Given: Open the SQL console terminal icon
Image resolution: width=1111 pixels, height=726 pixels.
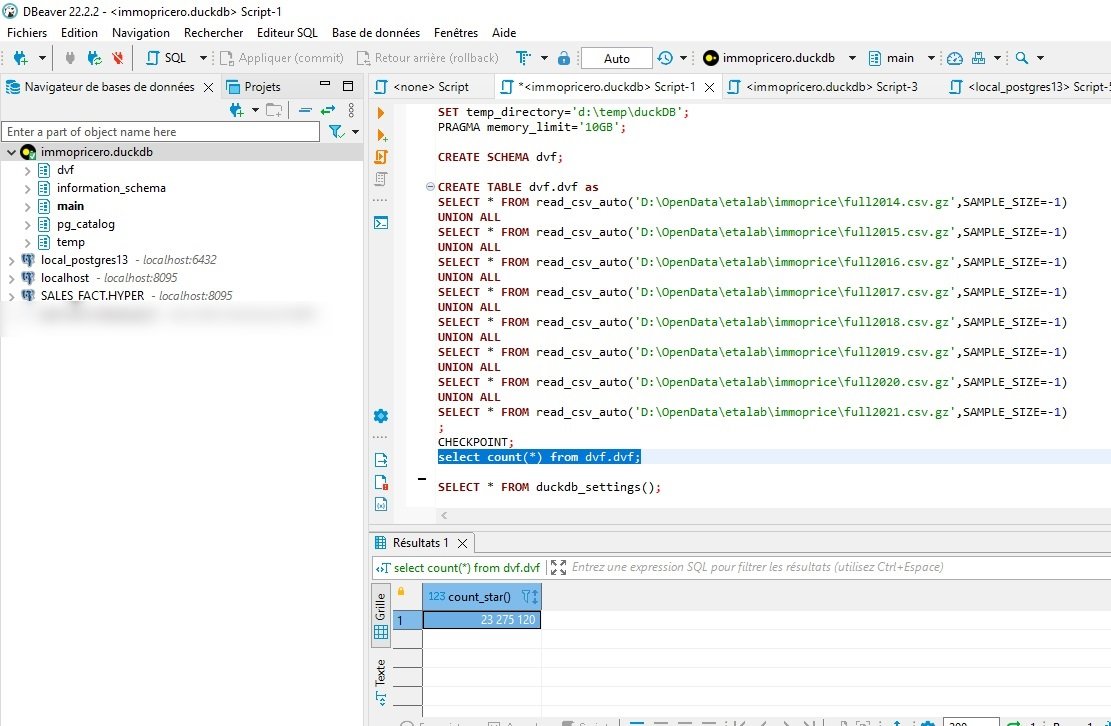Looking at the screenshot, I should [x=381, y=223].
